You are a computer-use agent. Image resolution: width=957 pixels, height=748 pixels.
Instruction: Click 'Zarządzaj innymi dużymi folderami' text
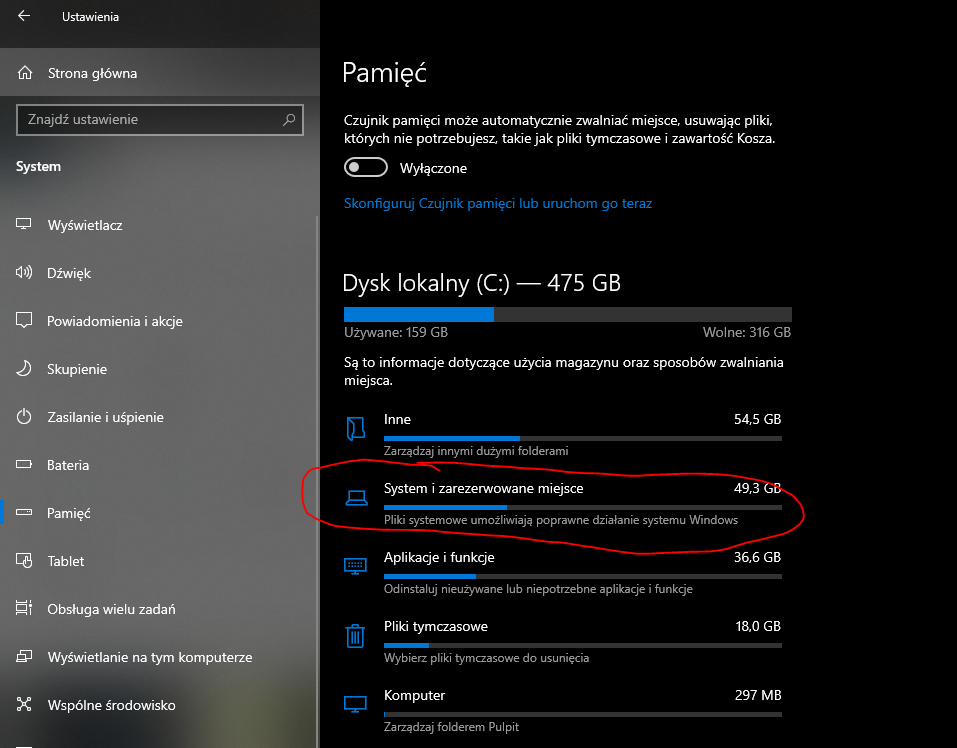(476, 451)
